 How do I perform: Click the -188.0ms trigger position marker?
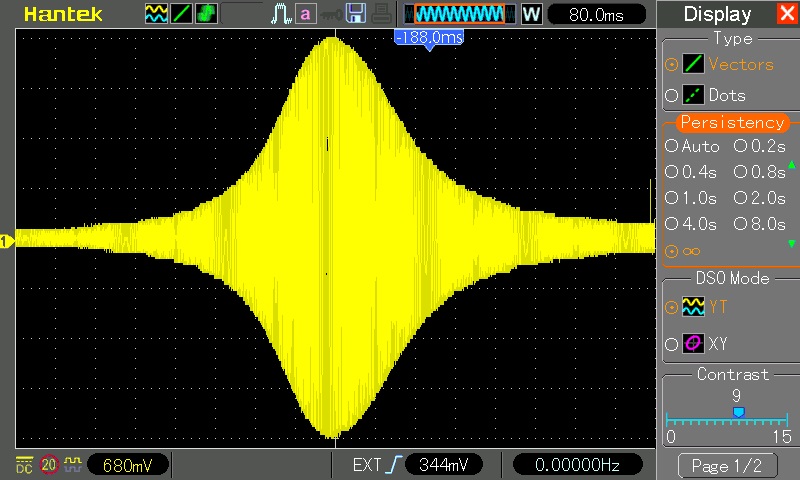click(429, 38)
